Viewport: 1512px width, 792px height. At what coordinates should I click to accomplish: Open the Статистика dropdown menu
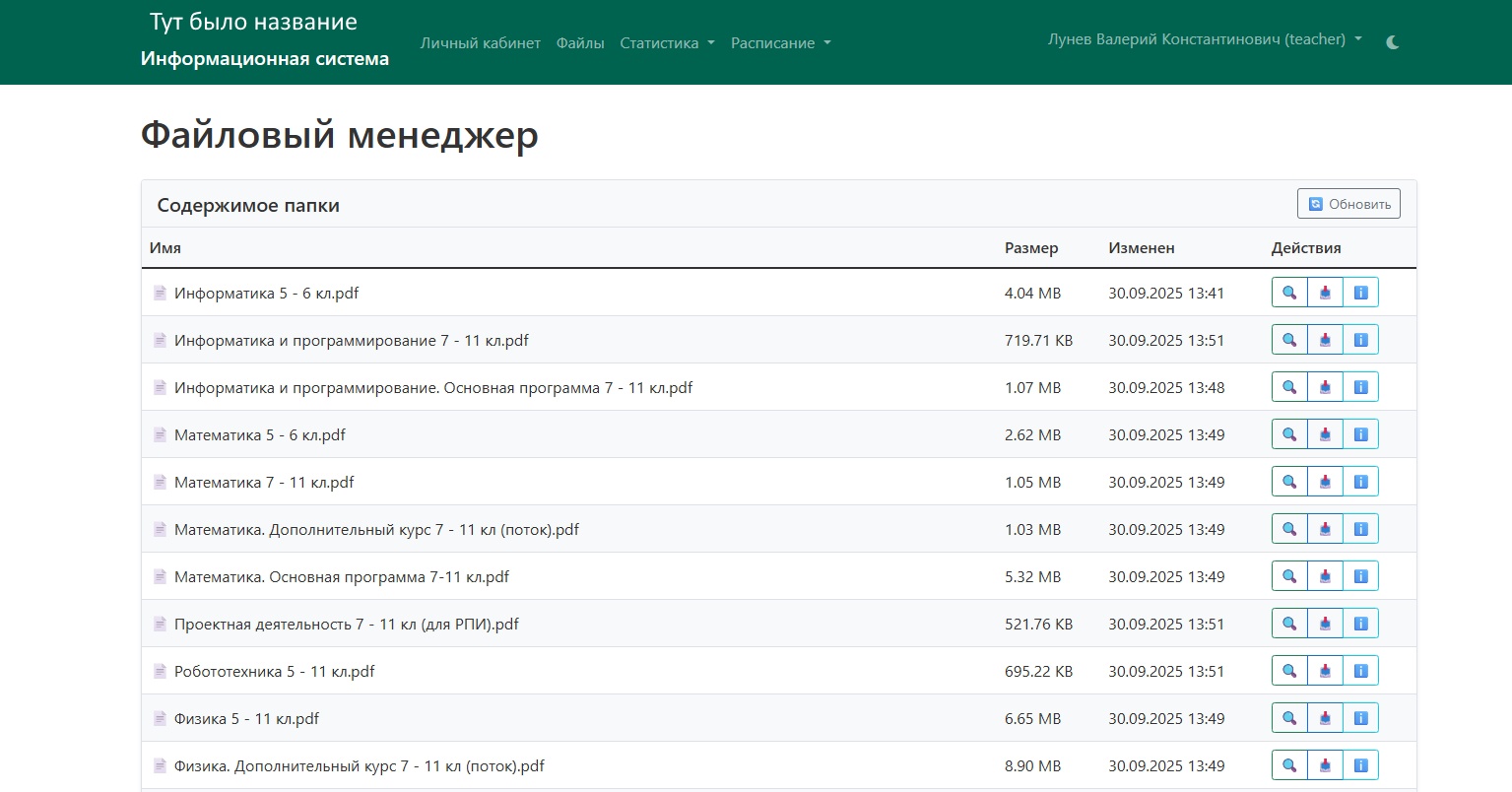[x=667, y=43]
